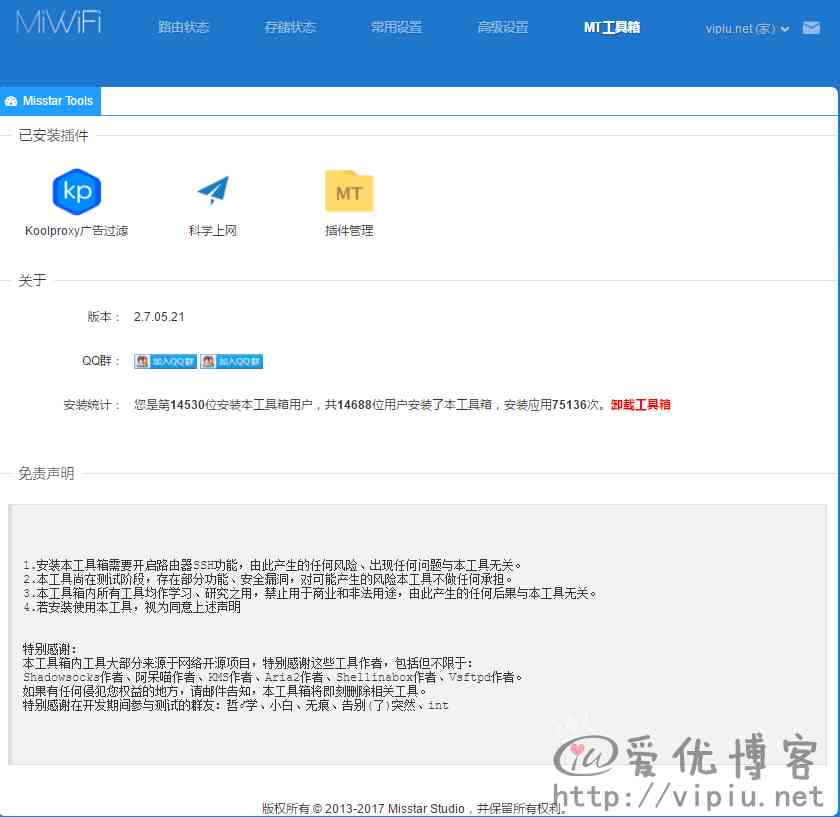
Task: Open 高级设置 menu
Action: pyautogui.click(x=502, y=27)
